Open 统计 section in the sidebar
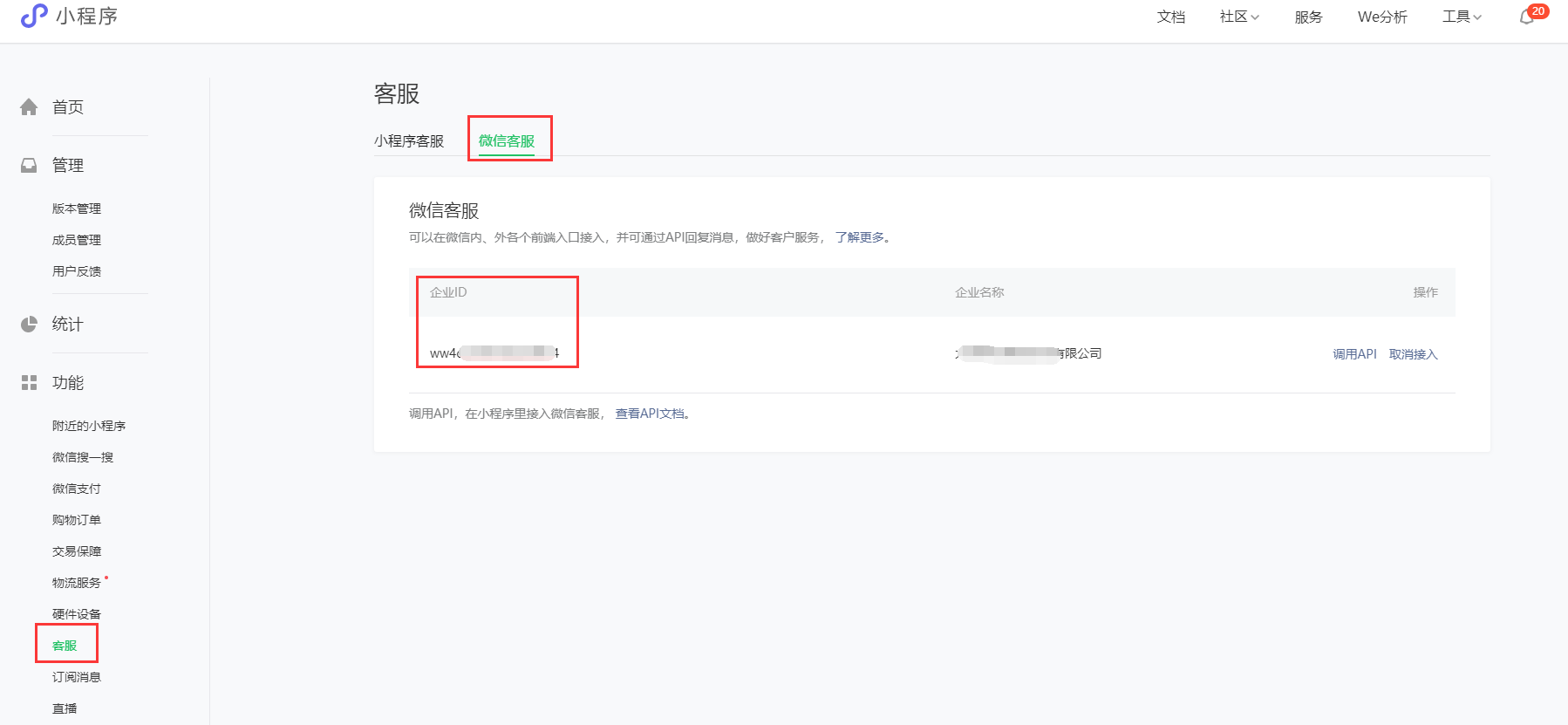The width and height of the screenshot is (1568, 725). coord(68,324)
